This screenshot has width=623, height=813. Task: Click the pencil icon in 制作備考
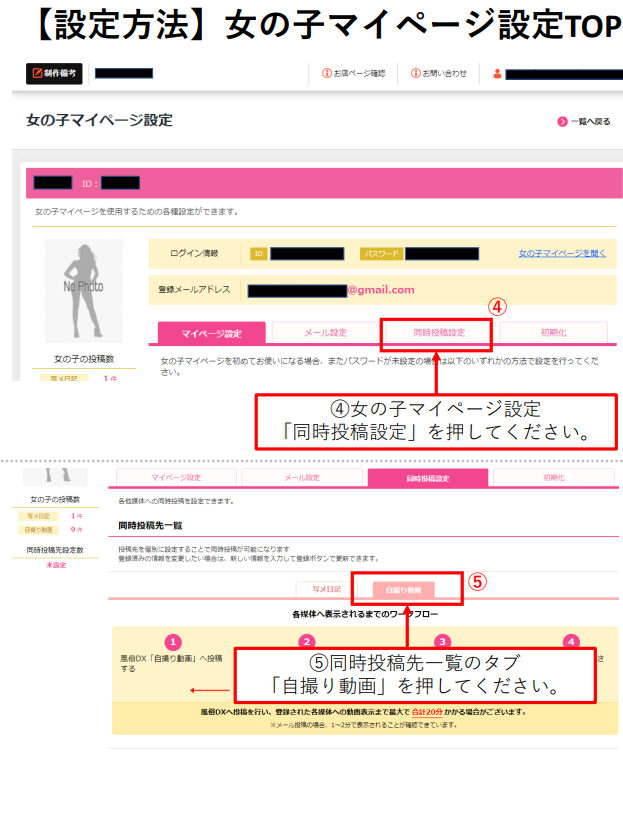37,73
